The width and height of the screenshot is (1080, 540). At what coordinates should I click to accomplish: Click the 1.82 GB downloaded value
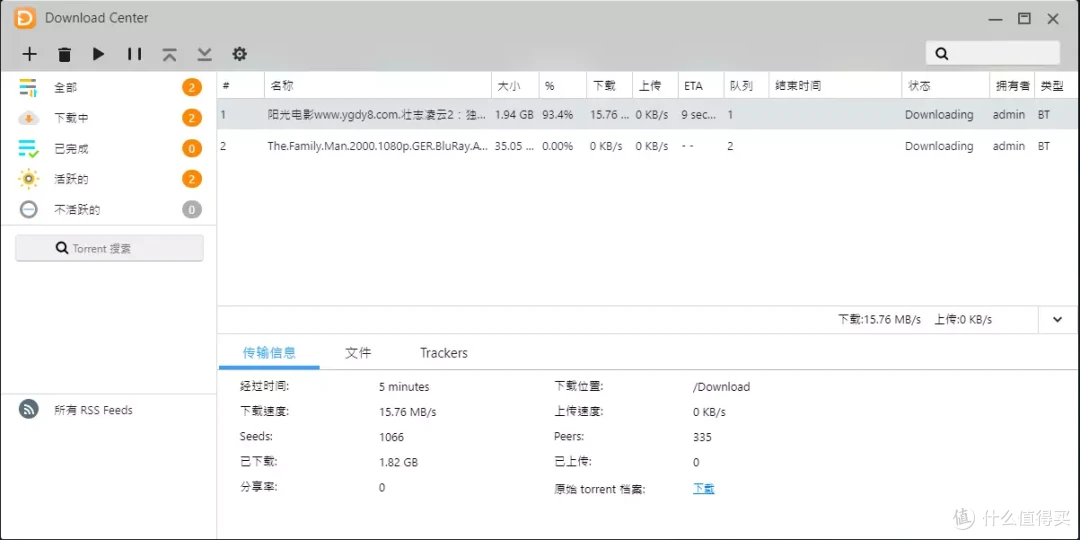pos(398,462)
